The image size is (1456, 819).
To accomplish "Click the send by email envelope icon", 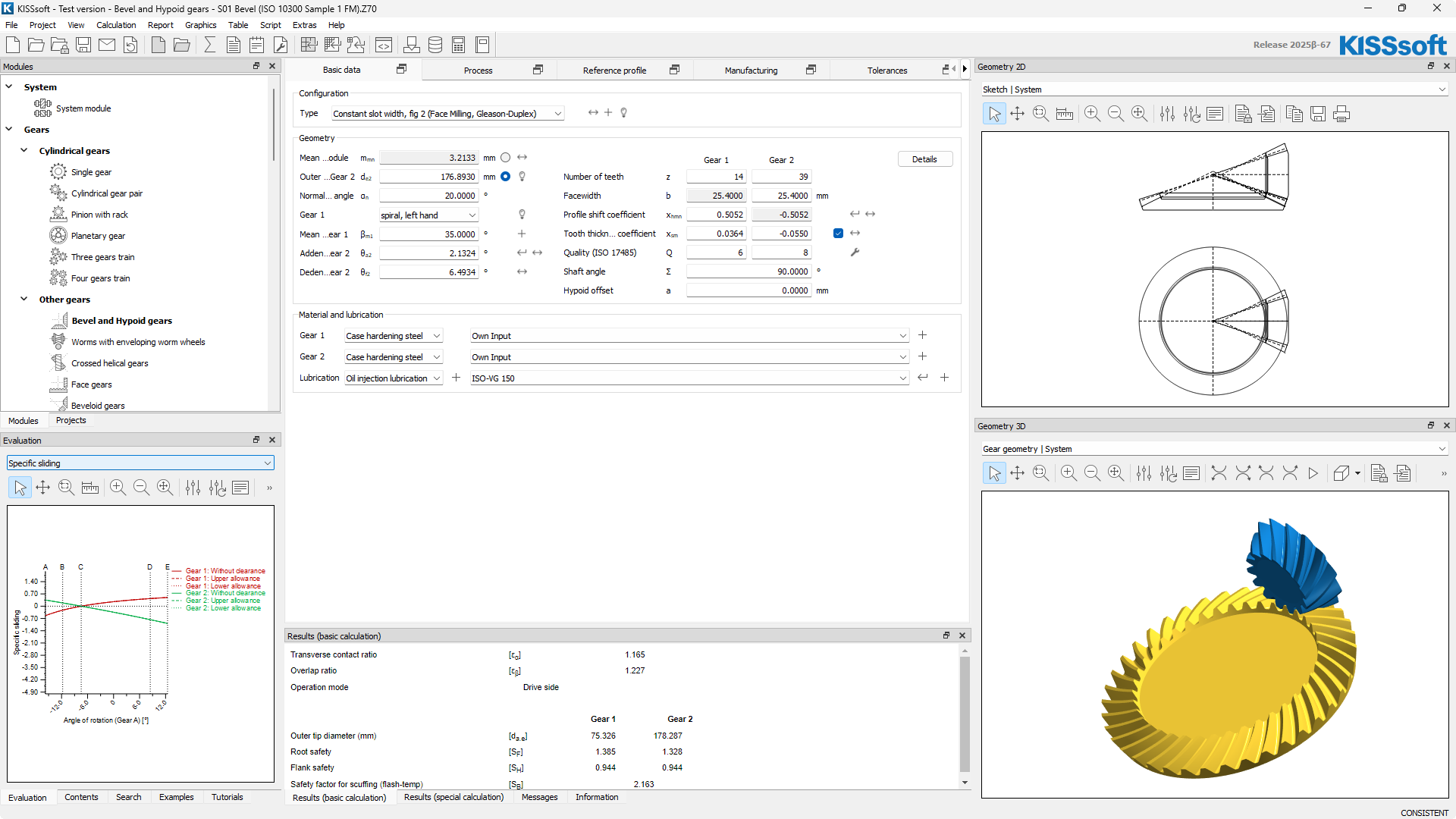I will pyautogui.click(x=107, y=45).
